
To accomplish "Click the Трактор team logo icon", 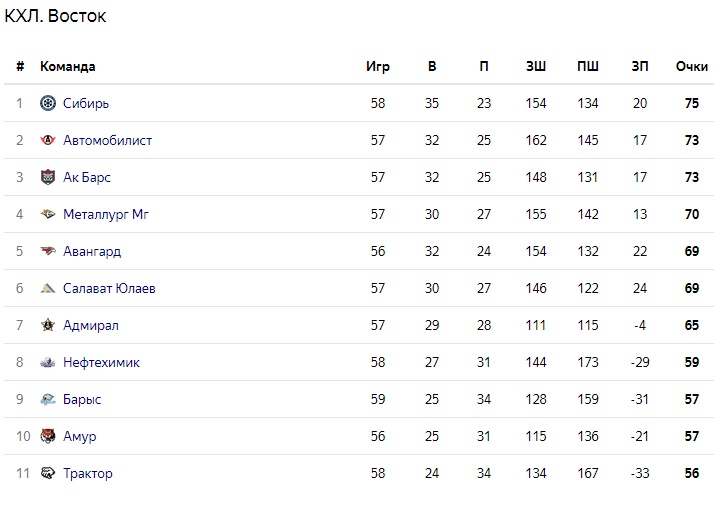I will point(48,473).
